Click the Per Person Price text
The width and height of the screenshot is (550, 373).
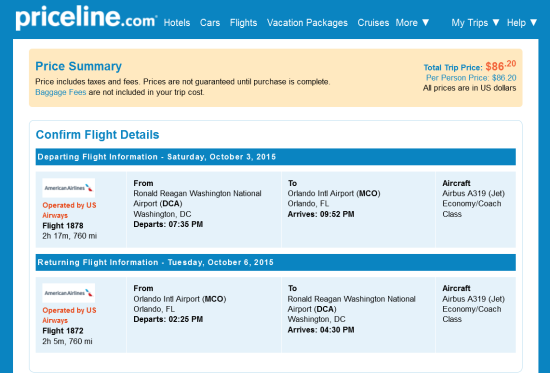471,78
